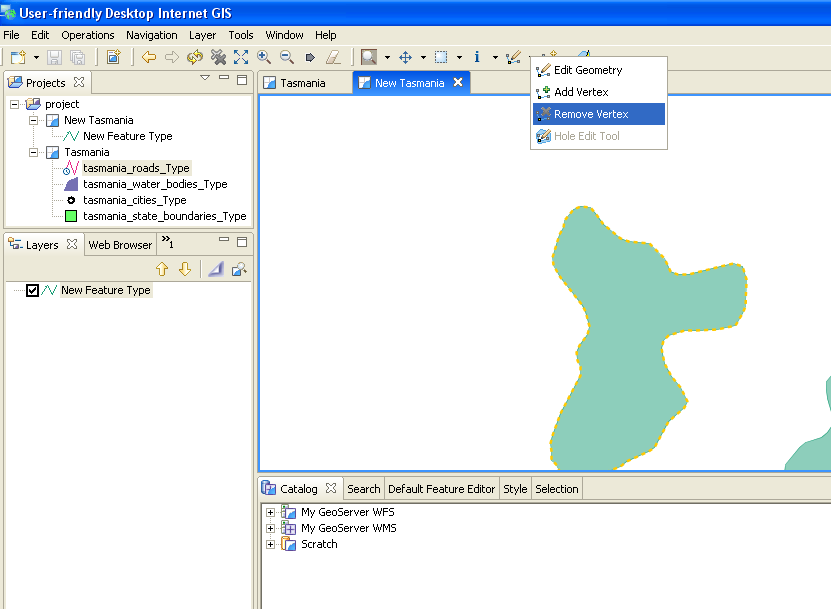Click the Zoom Out magnifier tool
The height and width of the screenshot is (609, 831).
tap(287, 57)
